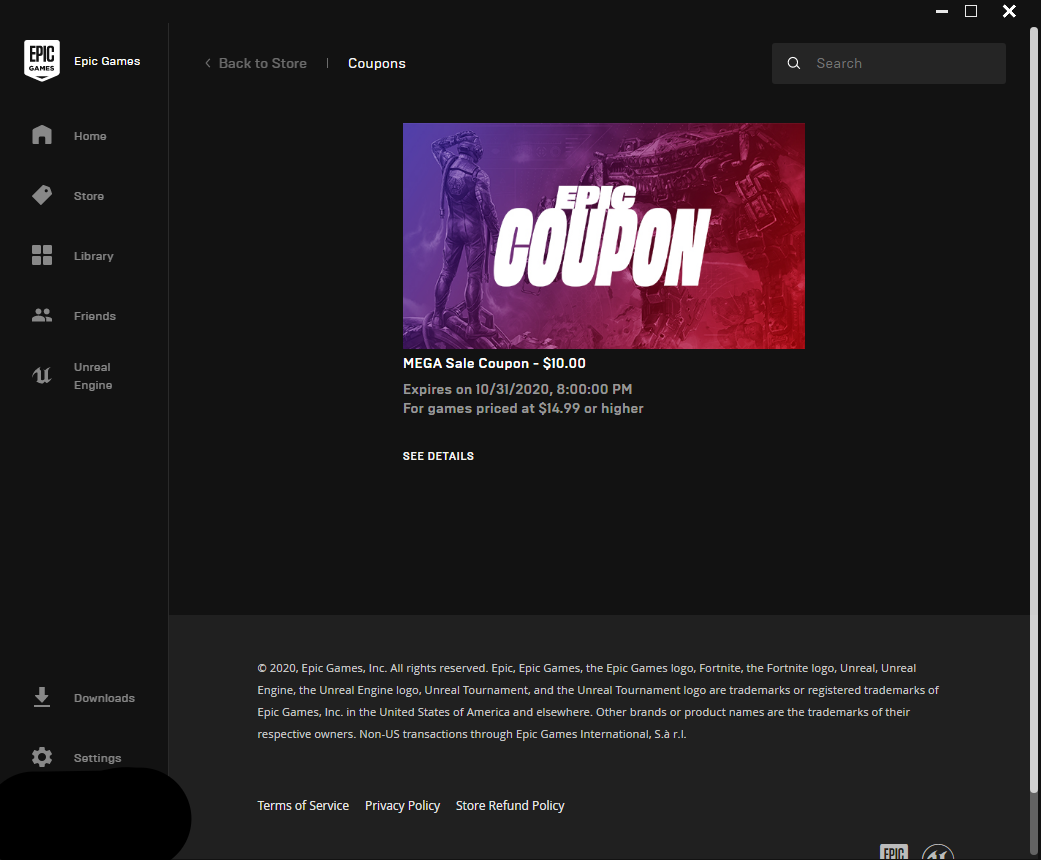
Task: Open the Unreal Engine logo icon
Action: [x=42, y=376]
